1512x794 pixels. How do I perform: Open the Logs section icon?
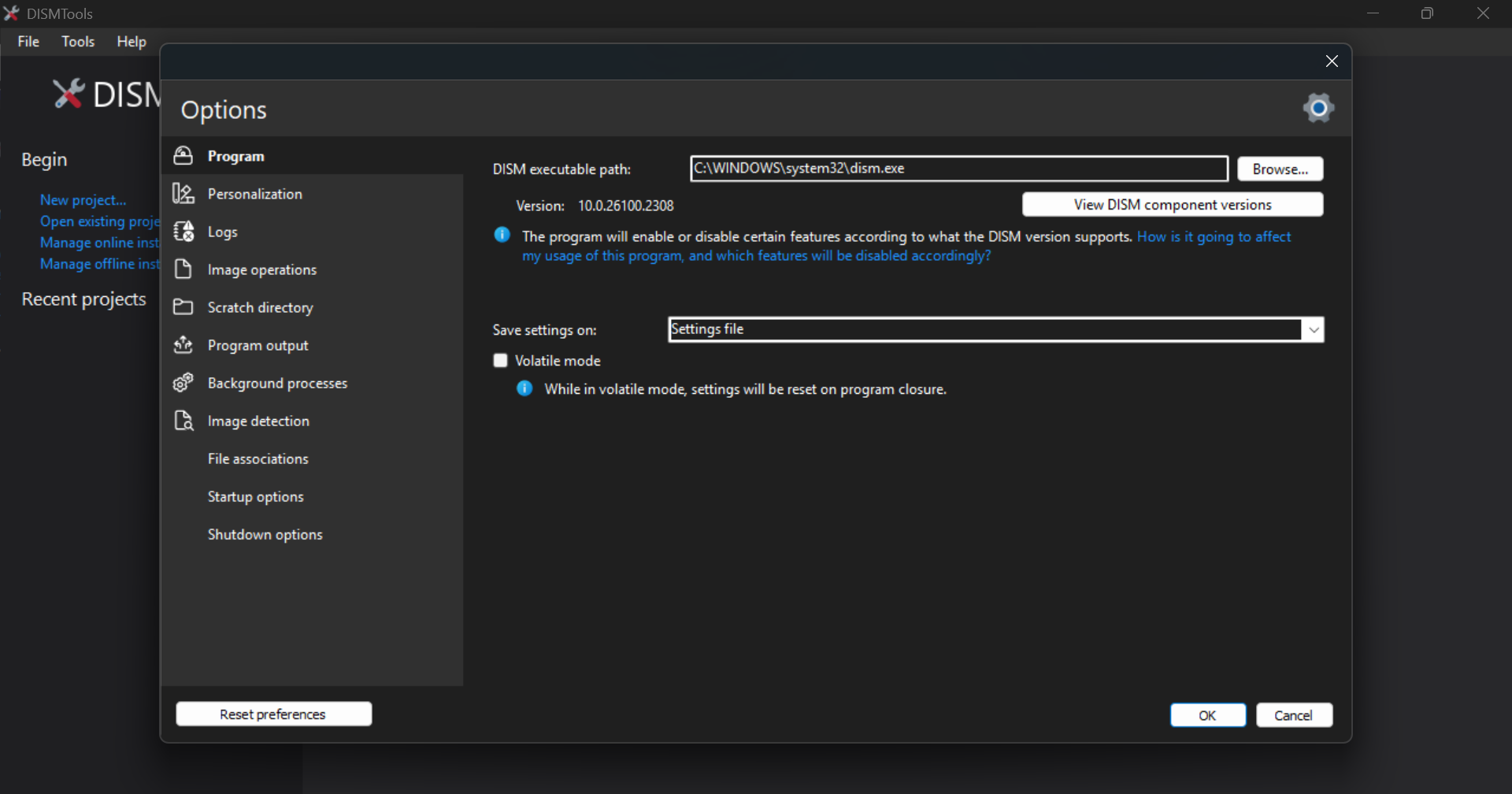[x=183, y=232]
